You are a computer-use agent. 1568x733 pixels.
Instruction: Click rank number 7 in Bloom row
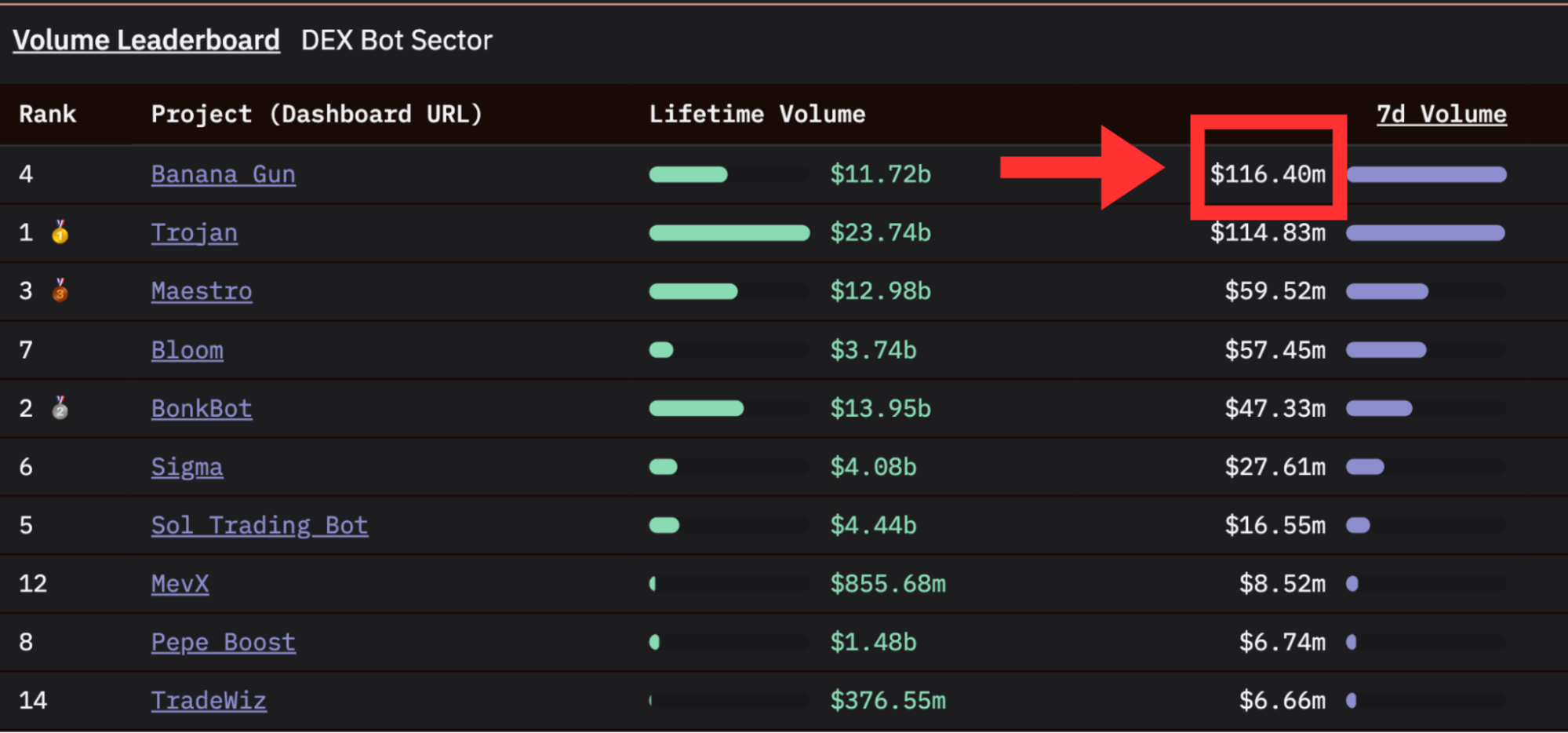click(x=26, y=349)
